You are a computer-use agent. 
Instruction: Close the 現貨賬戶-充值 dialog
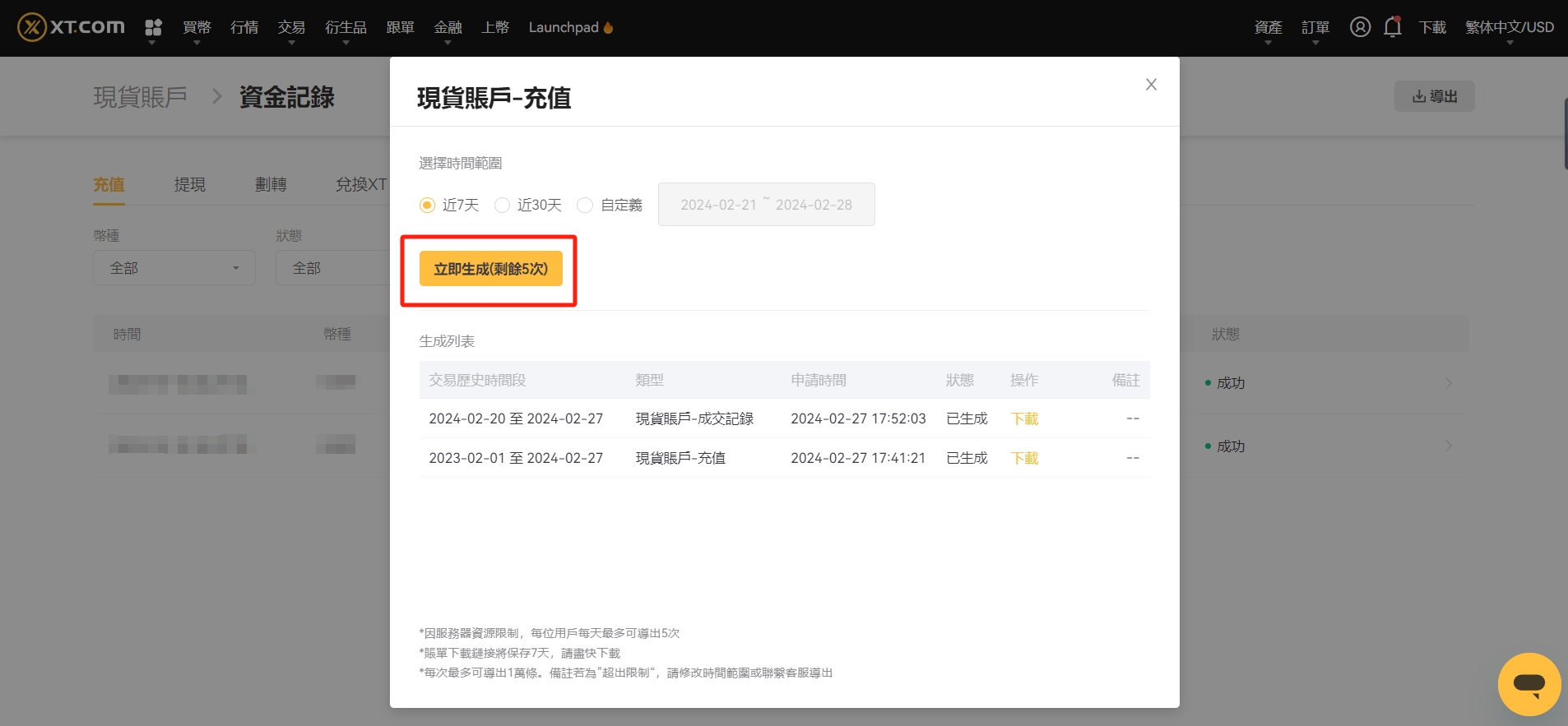click(x=1151, y=85)
